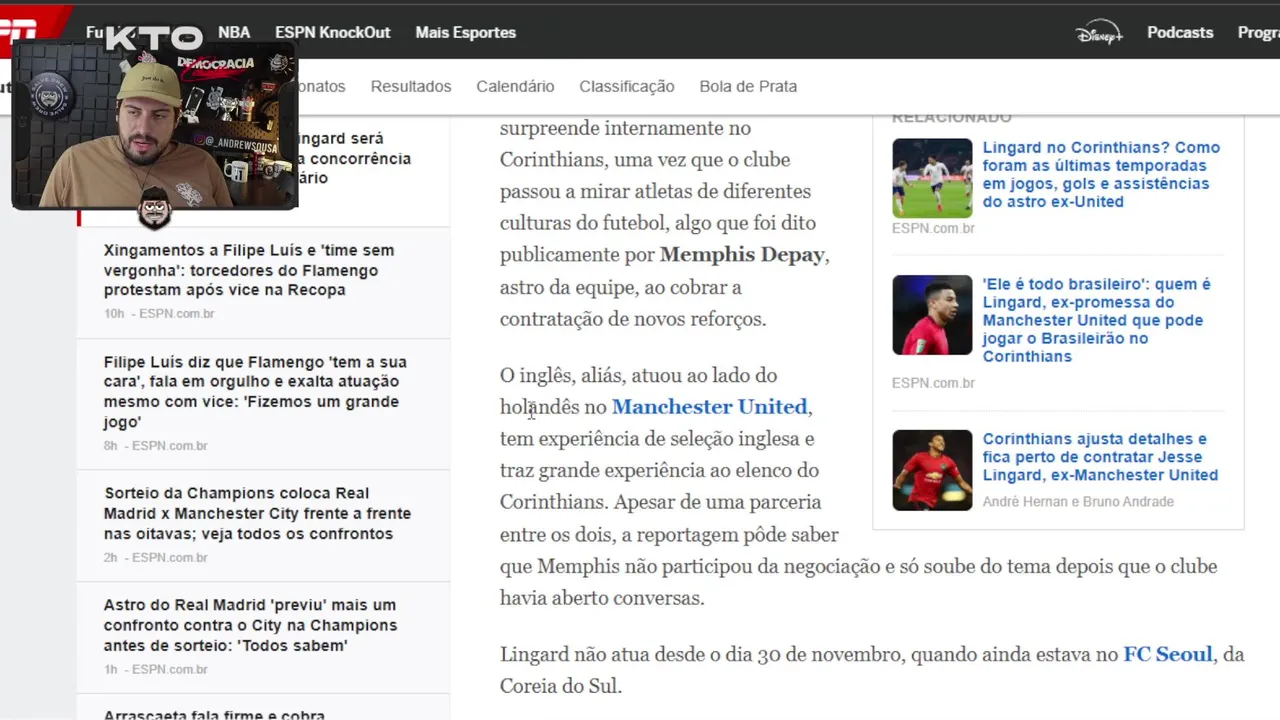Switch to the Classificação tab

tap(627, 86)
